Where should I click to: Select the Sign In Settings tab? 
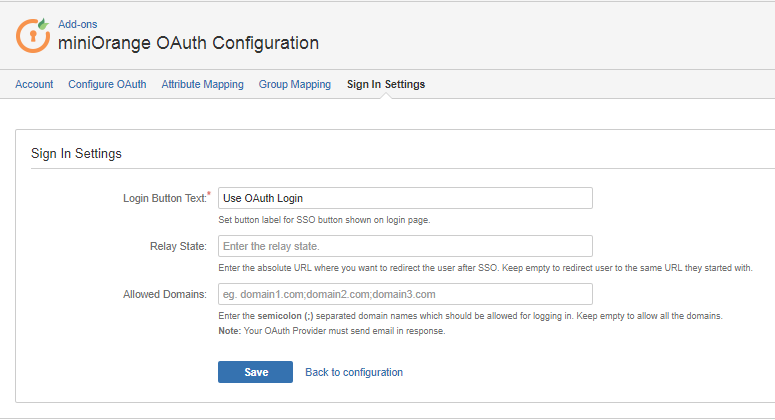point(386,84)
